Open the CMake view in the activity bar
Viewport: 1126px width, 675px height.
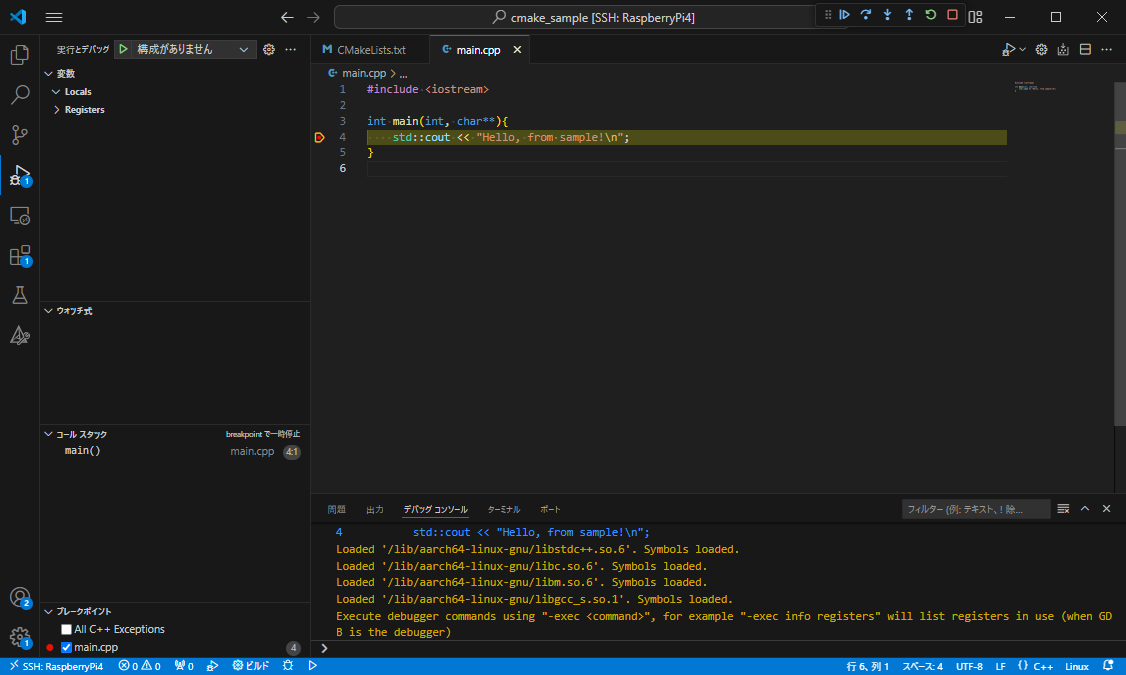coord(19,335)
